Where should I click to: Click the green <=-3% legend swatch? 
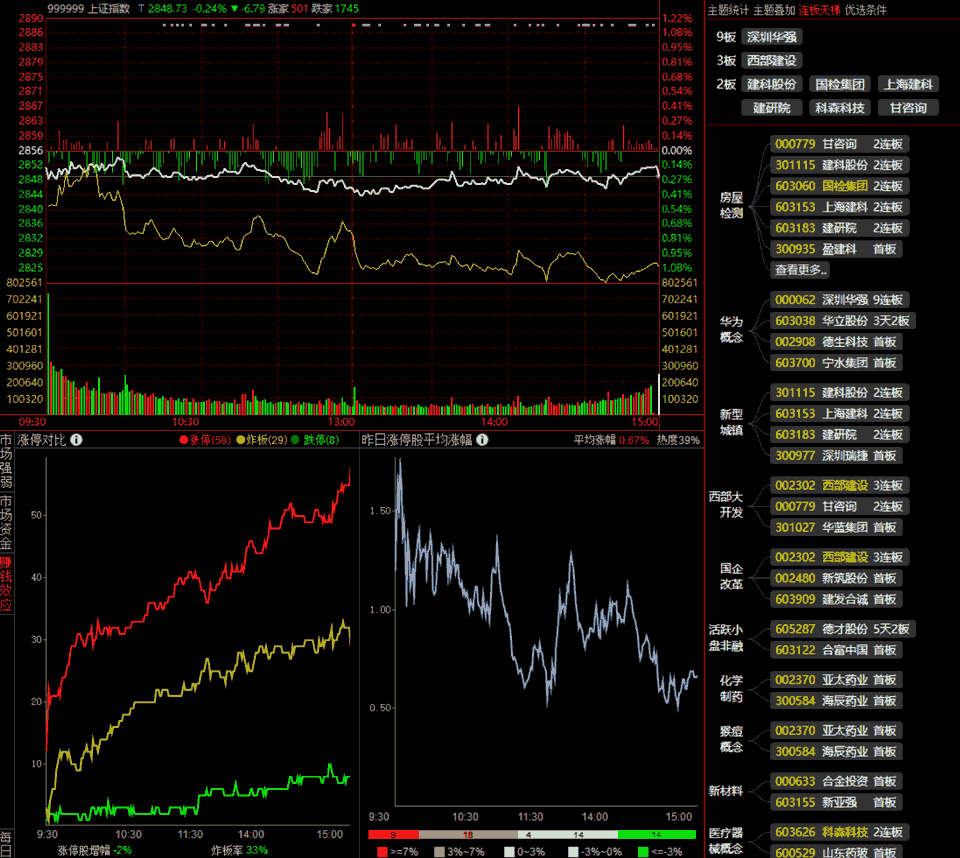[643, 852]
